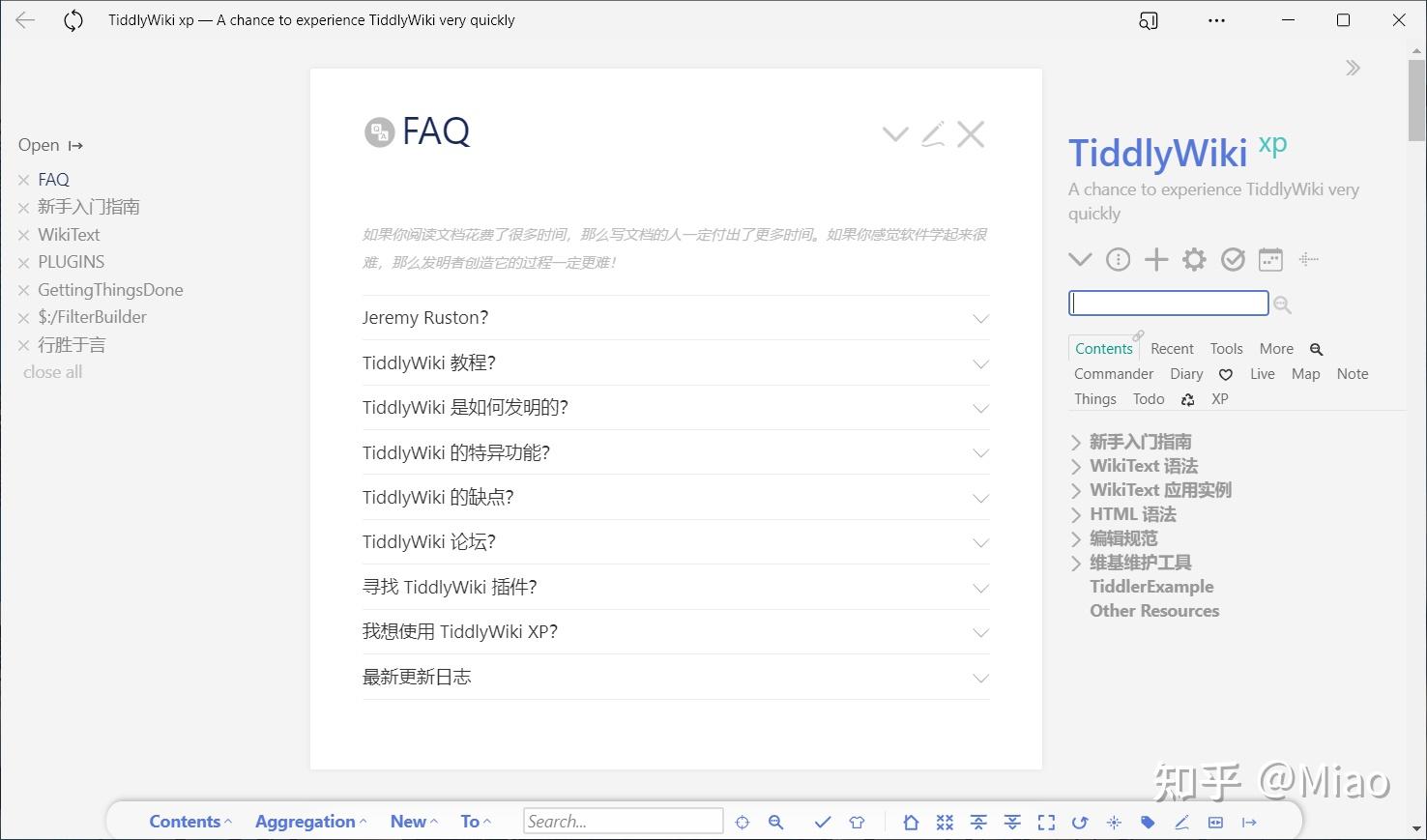Select 'Other Resources' in the contents list
The width and height of the screenshot is (1427, 840).
[1154, 610]
